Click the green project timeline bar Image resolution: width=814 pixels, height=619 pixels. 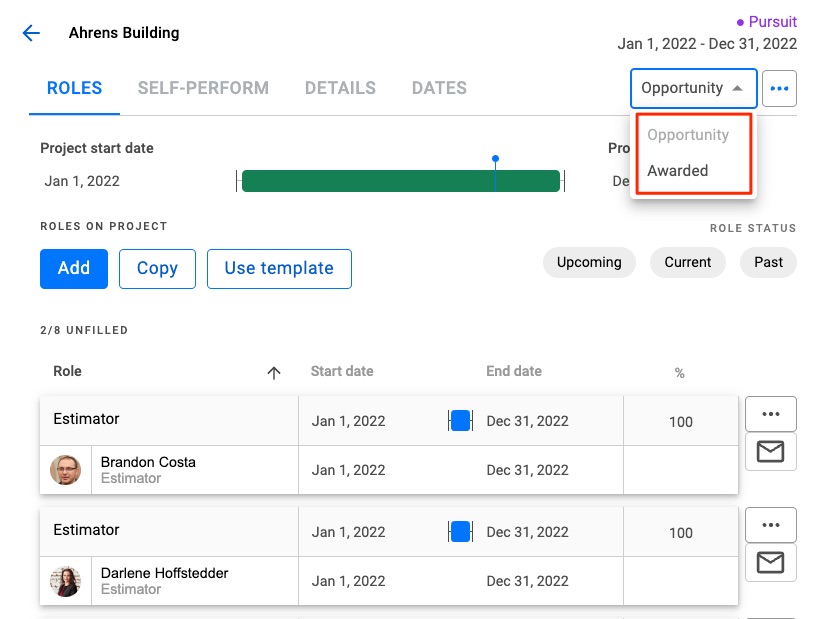pyautogui.click(x=401, y=181)
